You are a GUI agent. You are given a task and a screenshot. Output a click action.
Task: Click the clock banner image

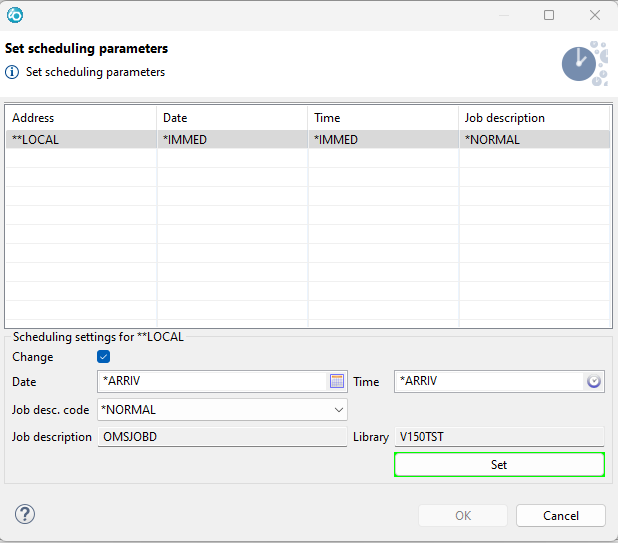[584, 62]
